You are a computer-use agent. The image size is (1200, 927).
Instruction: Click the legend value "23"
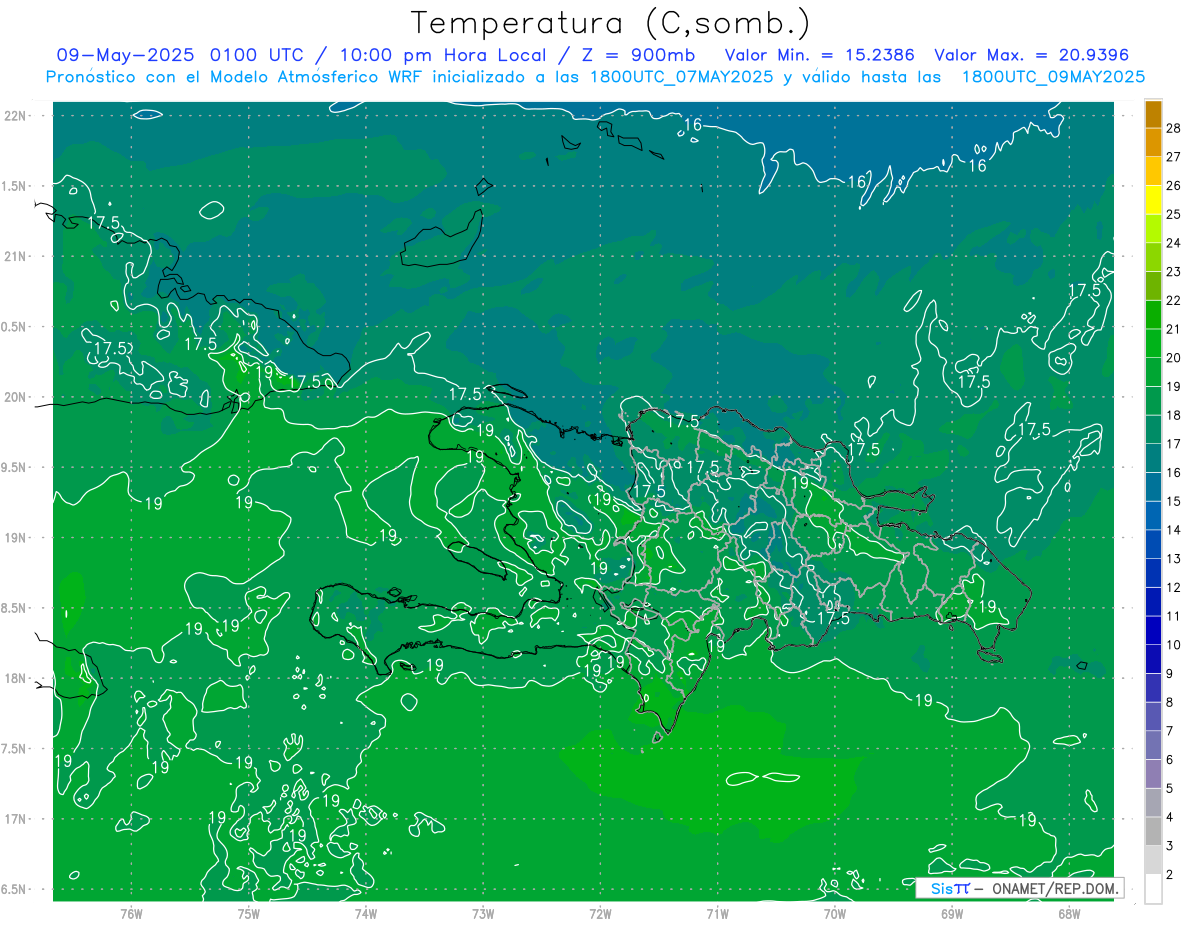pos(1174,272)
